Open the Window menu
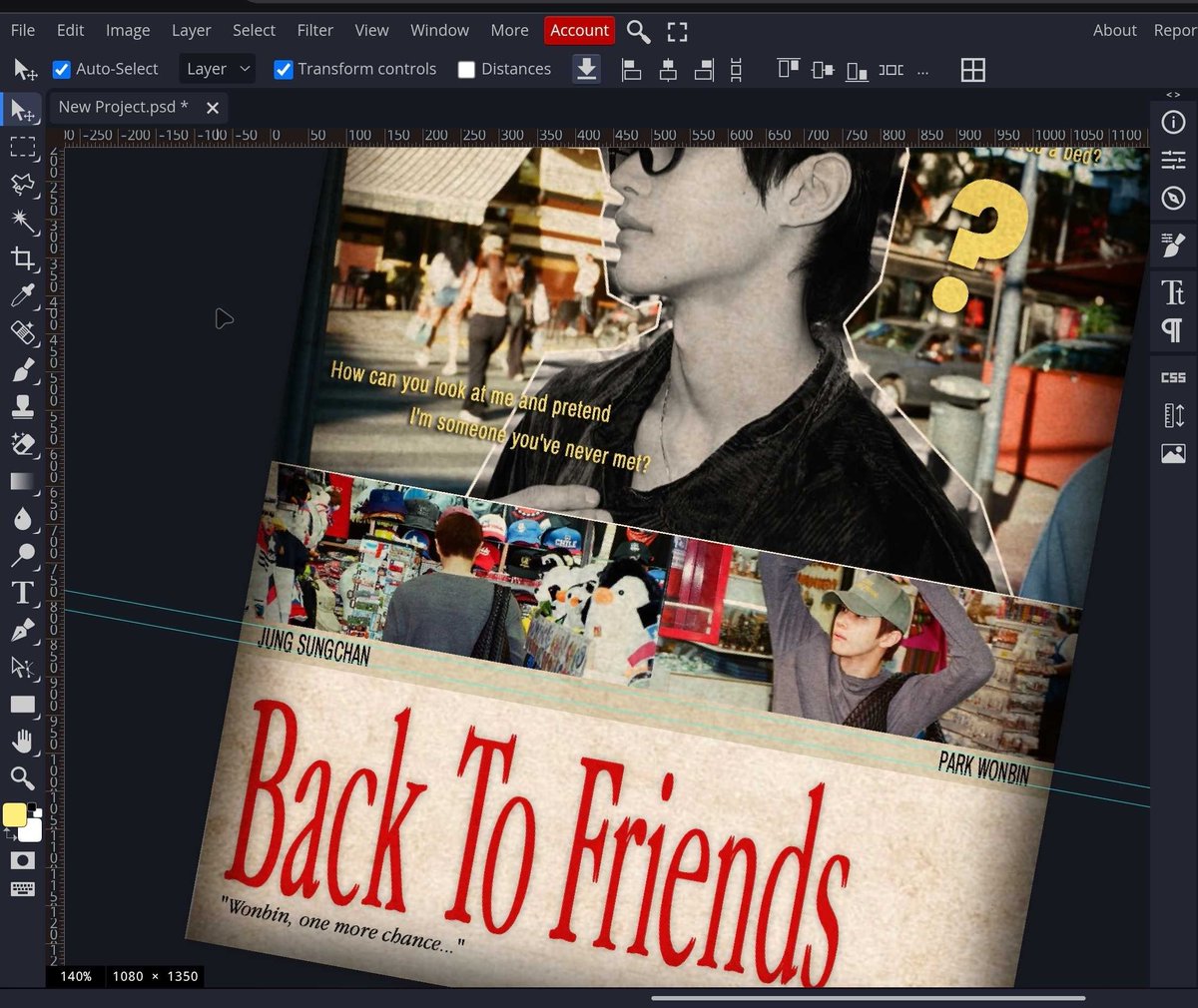Screen dimensions: 1198x1008 pyautogui.click(x=439, y=30)
